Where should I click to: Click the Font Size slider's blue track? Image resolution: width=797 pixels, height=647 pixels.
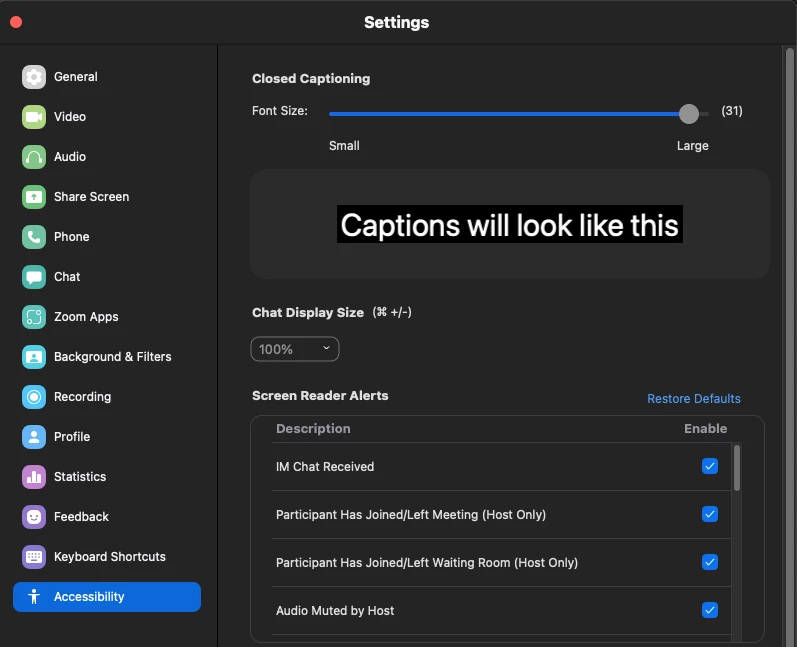[x=504, y=114]
